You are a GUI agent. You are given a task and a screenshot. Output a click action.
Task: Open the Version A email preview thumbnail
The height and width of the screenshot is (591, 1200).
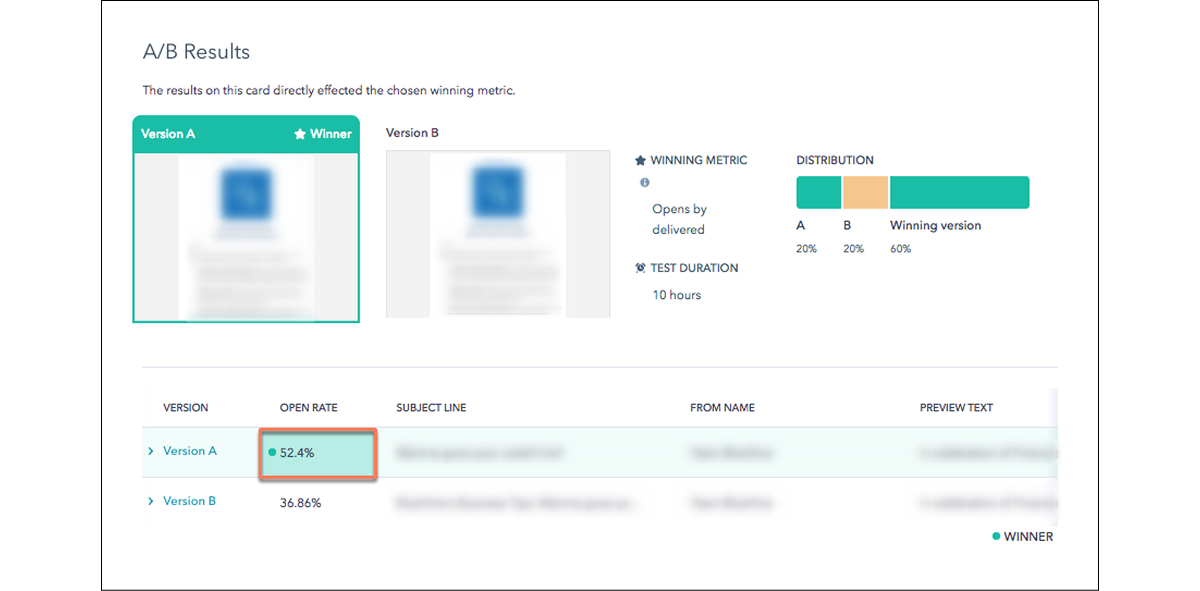click(246, 236)
